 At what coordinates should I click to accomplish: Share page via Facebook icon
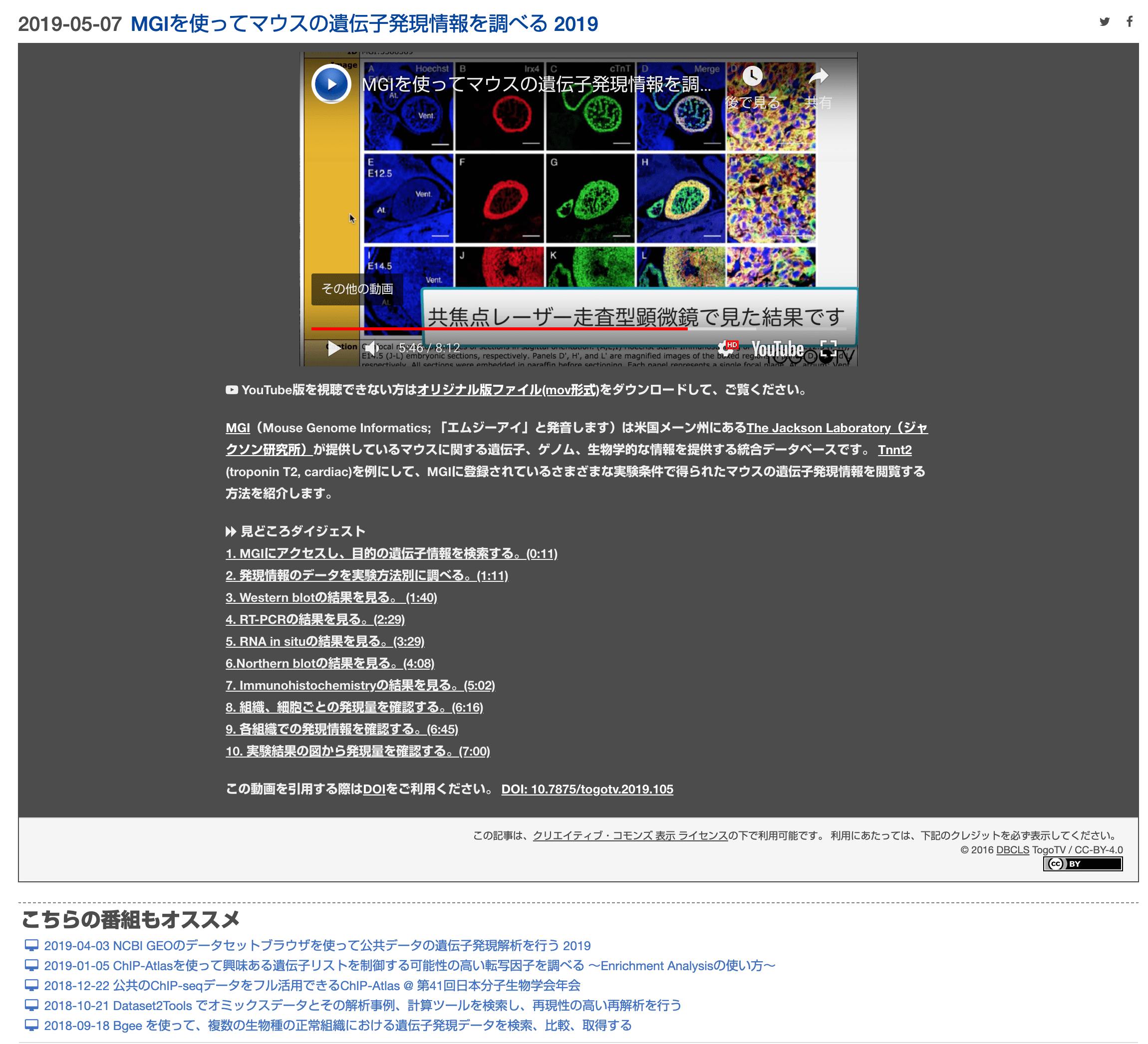pos(1129,21)
